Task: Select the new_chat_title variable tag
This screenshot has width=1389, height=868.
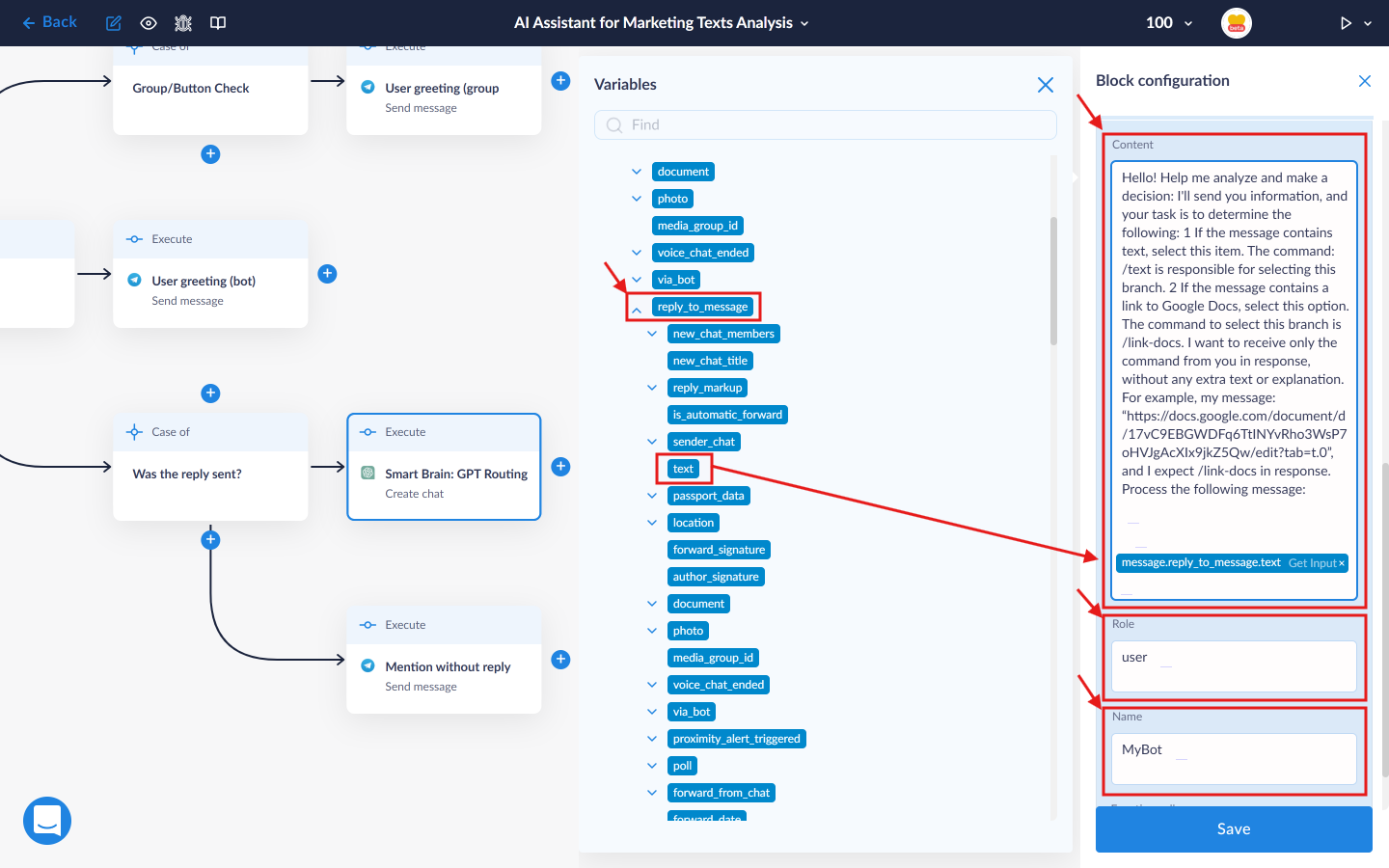Action: pyautogui.click(x=710, y=361)
